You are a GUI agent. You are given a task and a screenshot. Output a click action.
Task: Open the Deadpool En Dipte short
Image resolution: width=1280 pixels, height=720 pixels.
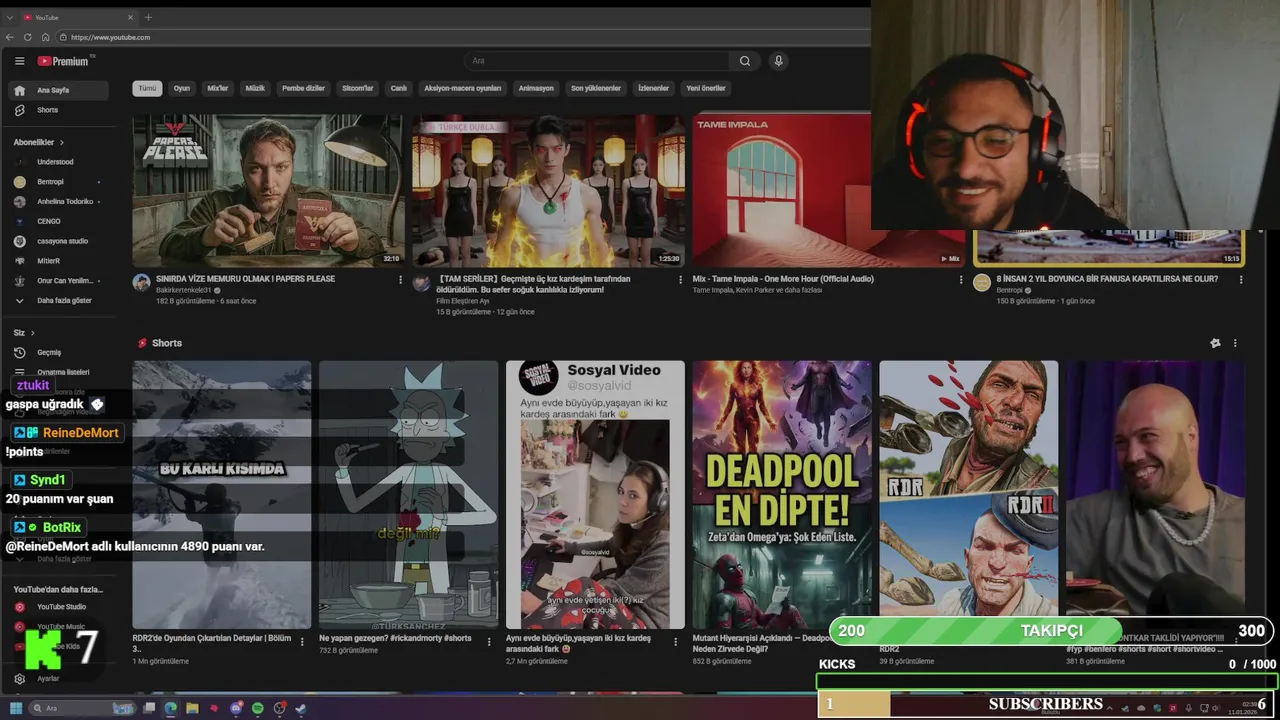tap(782, 495)
